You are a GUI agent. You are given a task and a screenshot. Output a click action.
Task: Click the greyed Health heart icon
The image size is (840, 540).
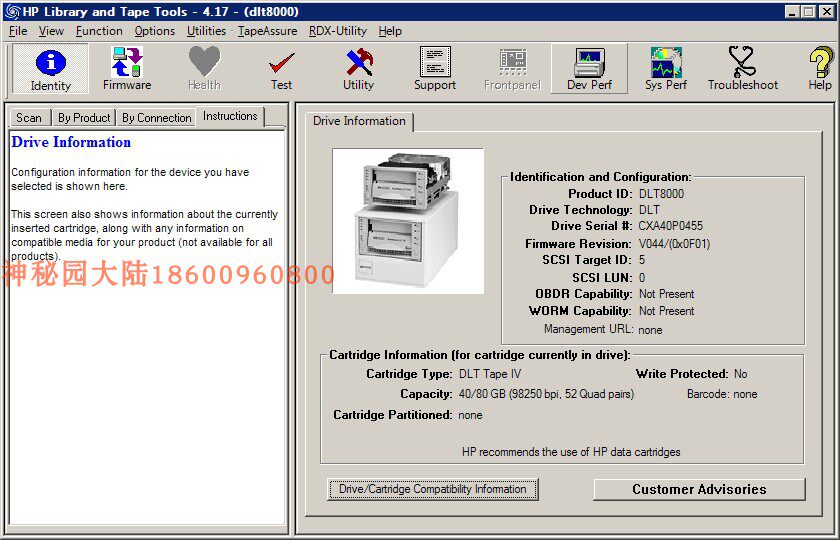pyautogui.click(x=204, y=69)
